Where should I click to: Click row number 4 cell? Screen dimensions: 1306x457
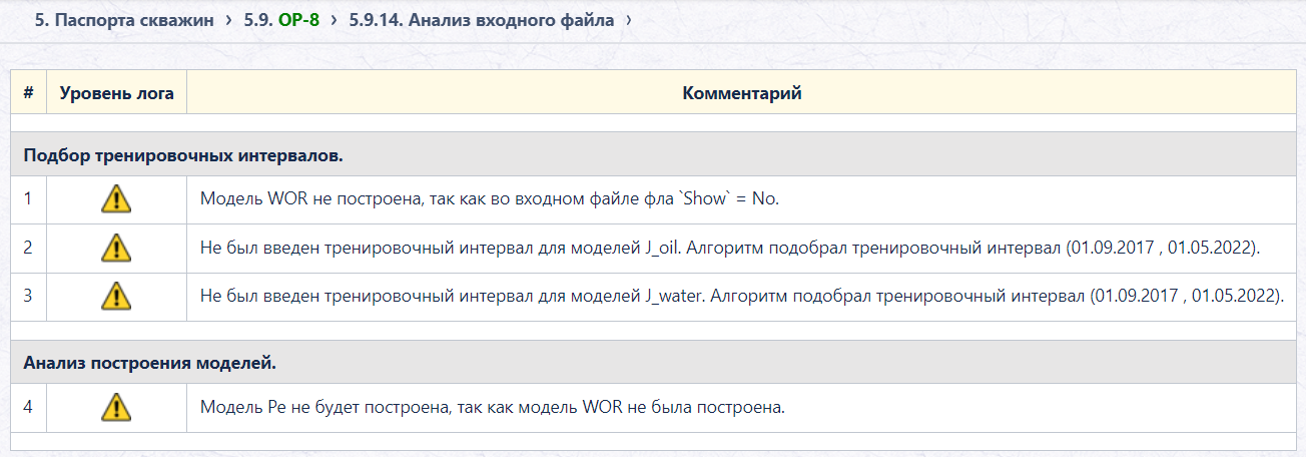(x=29, y=407)
